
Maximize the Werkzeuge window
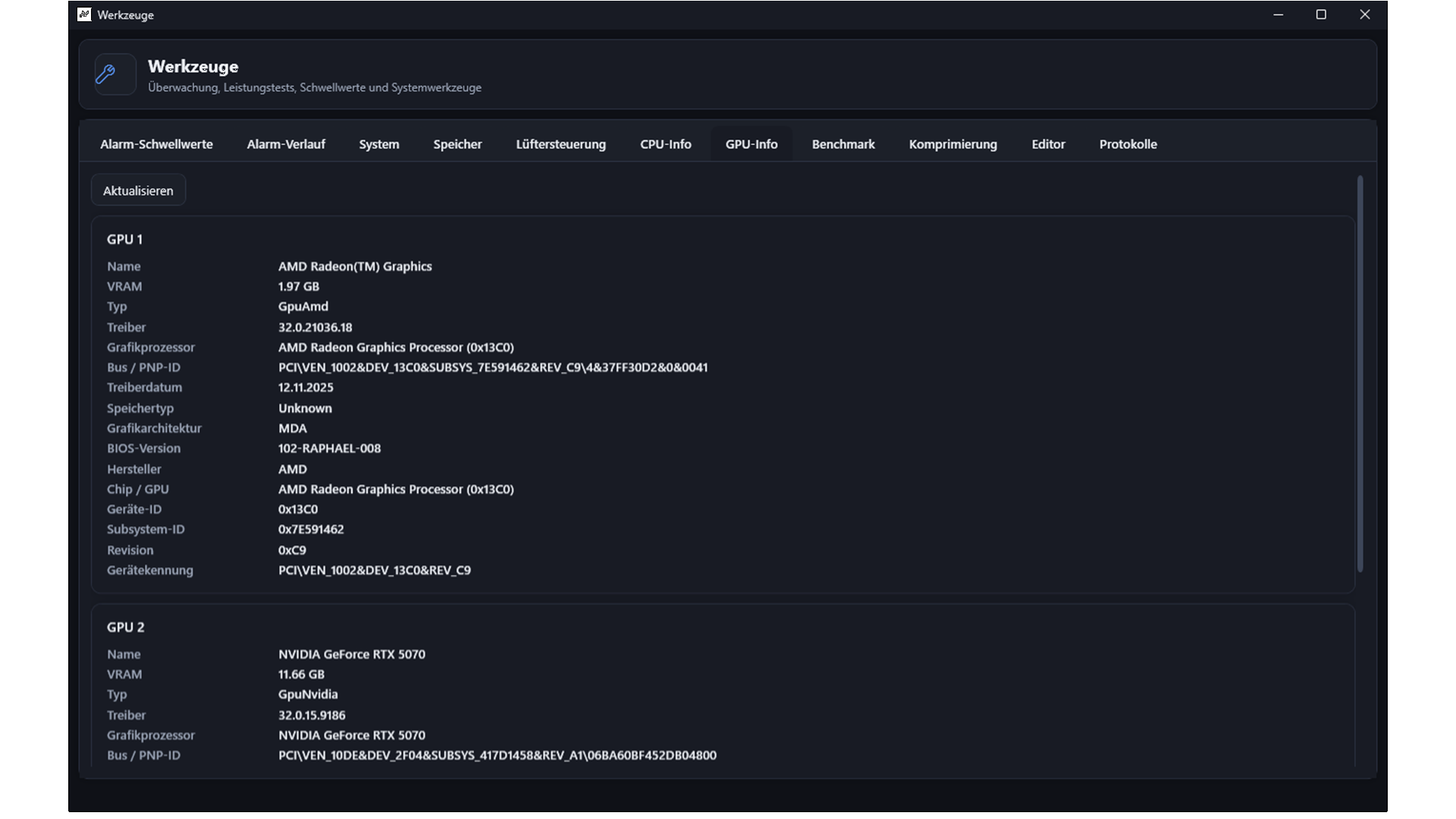1321,14
